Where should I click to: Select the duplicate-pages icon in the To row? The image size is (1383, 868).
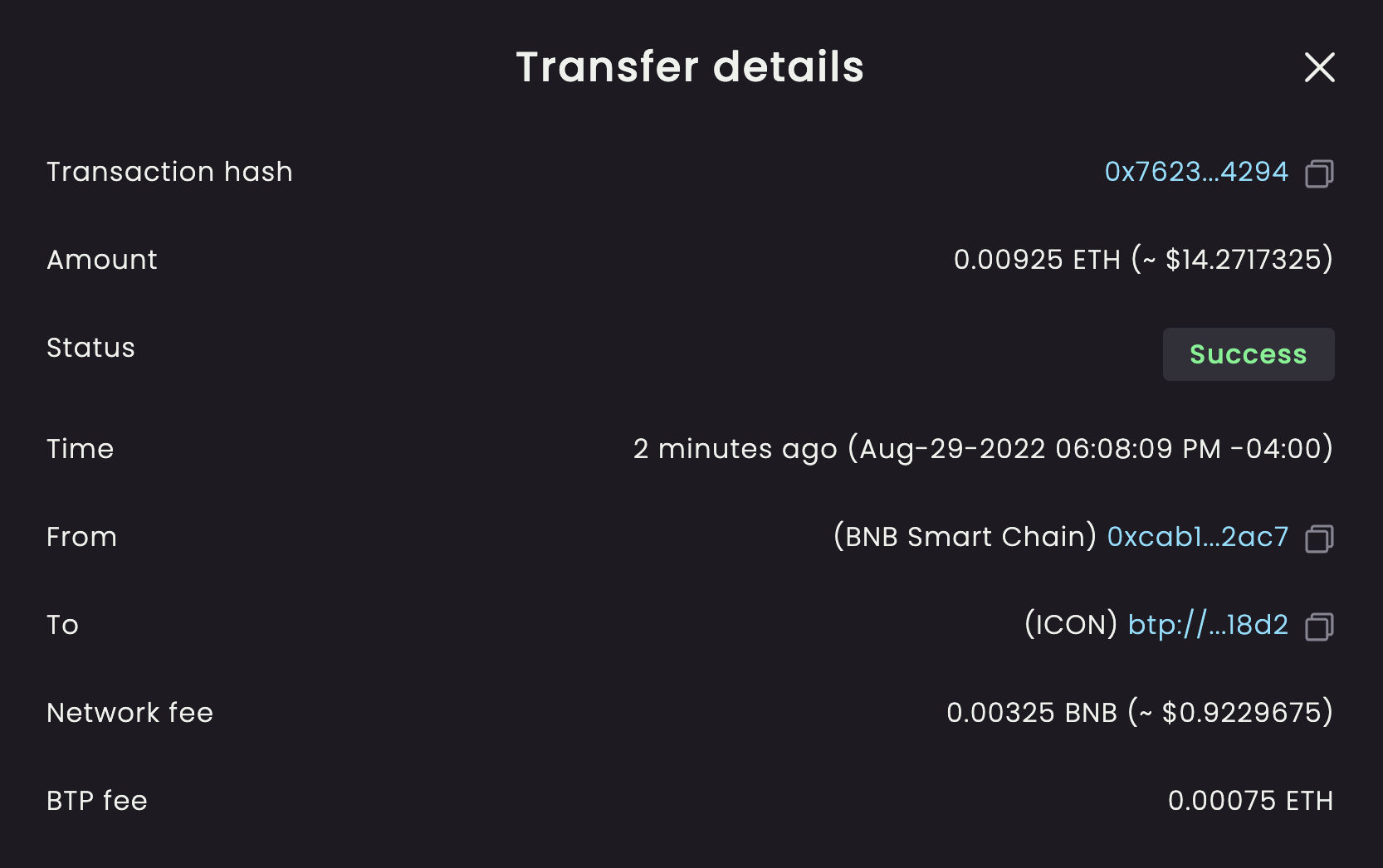(1320, 627)
